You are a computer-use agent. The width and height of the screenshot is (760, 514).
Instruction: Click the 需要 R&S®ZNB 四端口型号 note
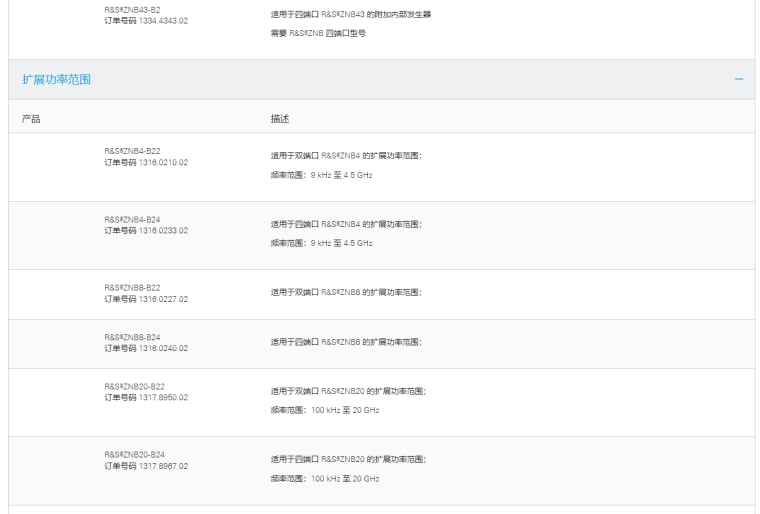pyautogui.click(x=318, y=33)
